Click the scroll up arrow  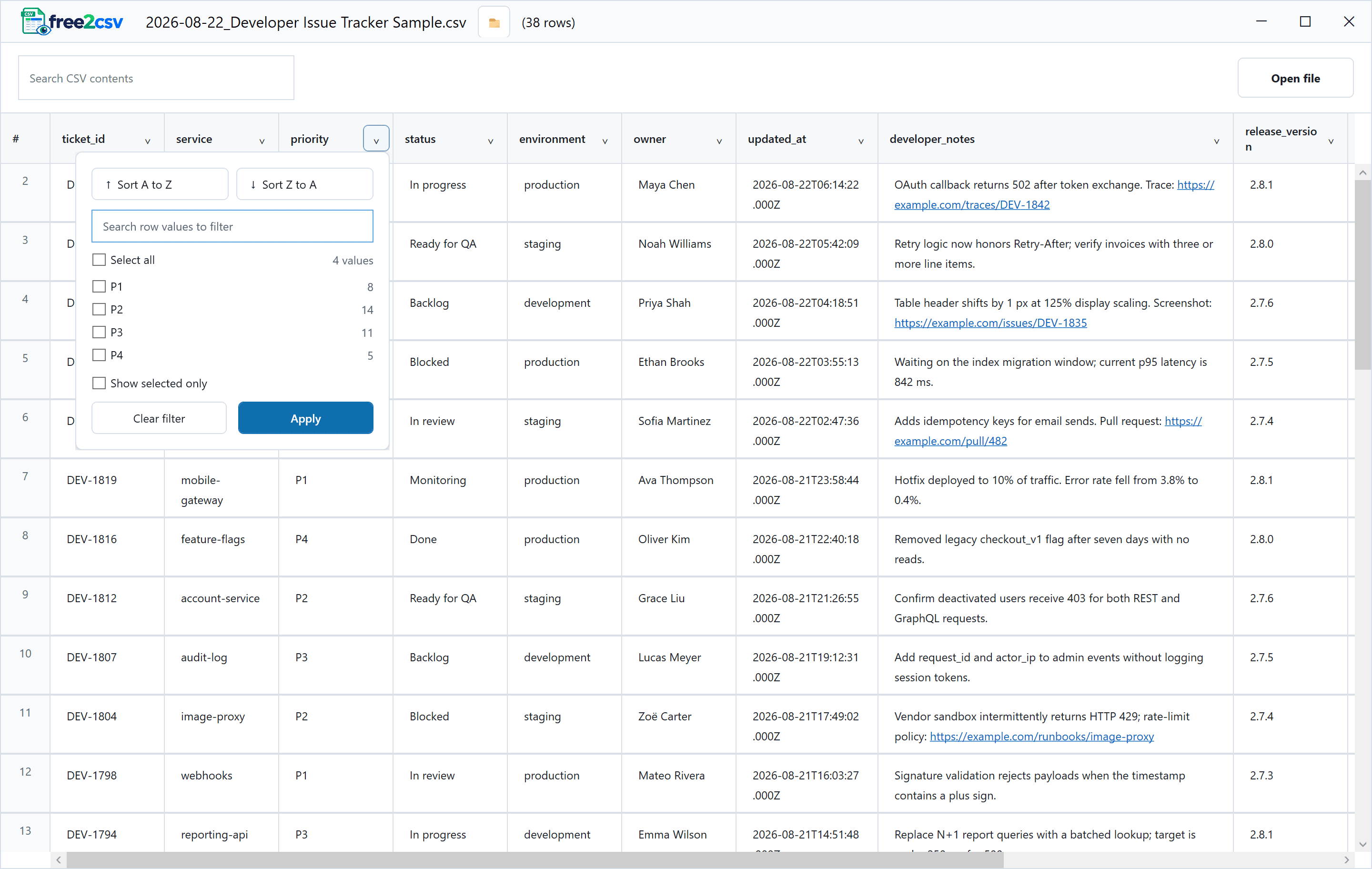click(x=1363, y=172)
